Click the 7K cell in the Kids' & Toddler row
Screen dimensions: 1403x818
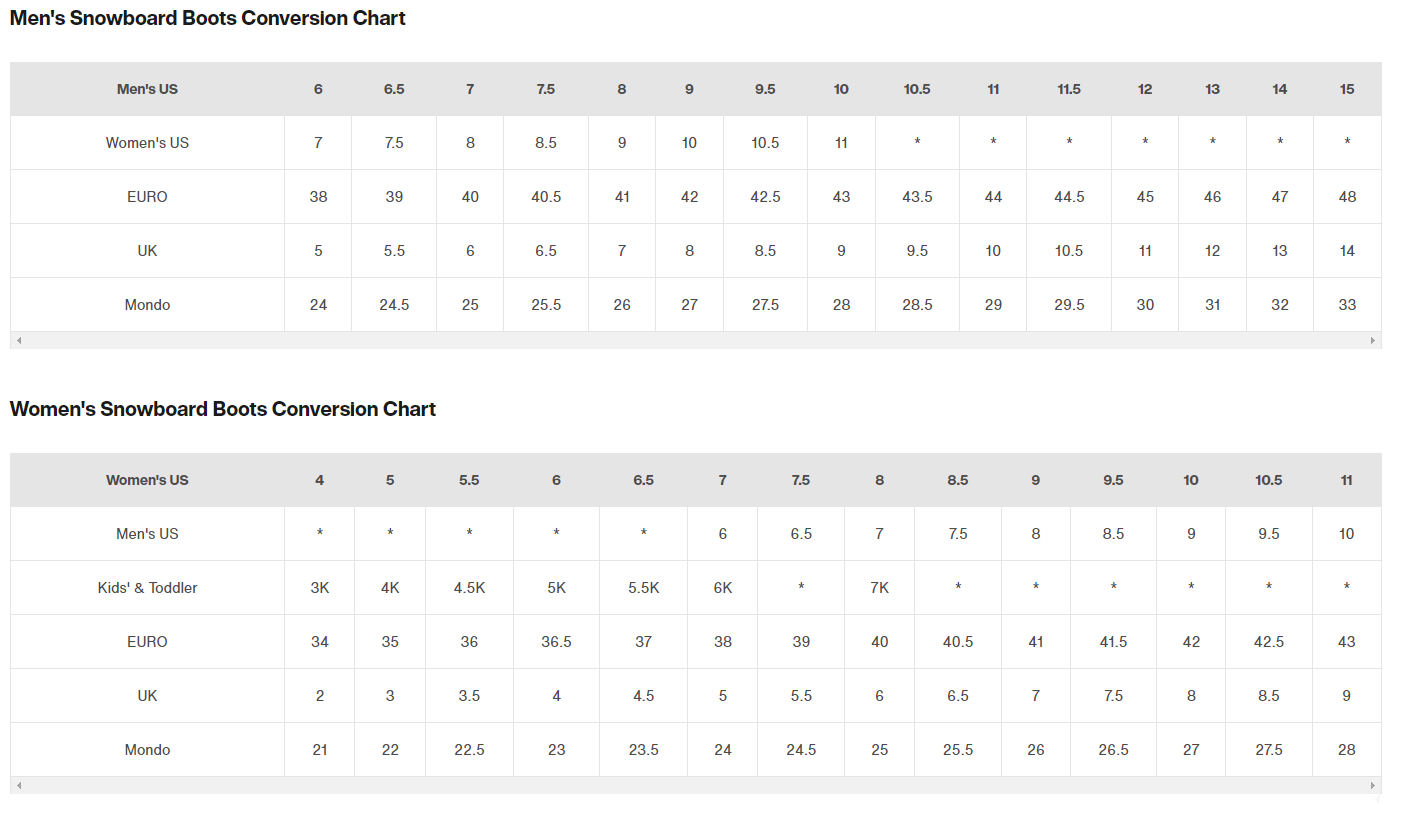[x=879, y=588]
